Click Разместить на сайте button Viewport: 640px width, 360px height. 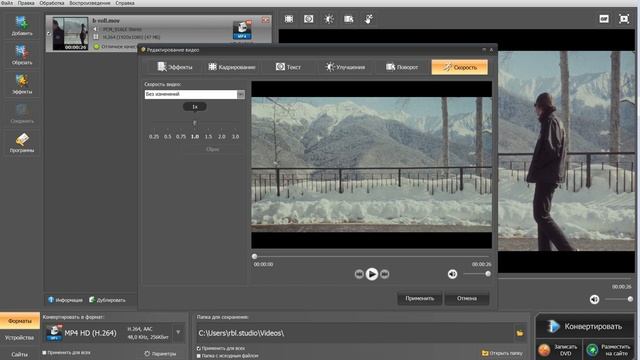pyautogui.click(x=609, y=350)
